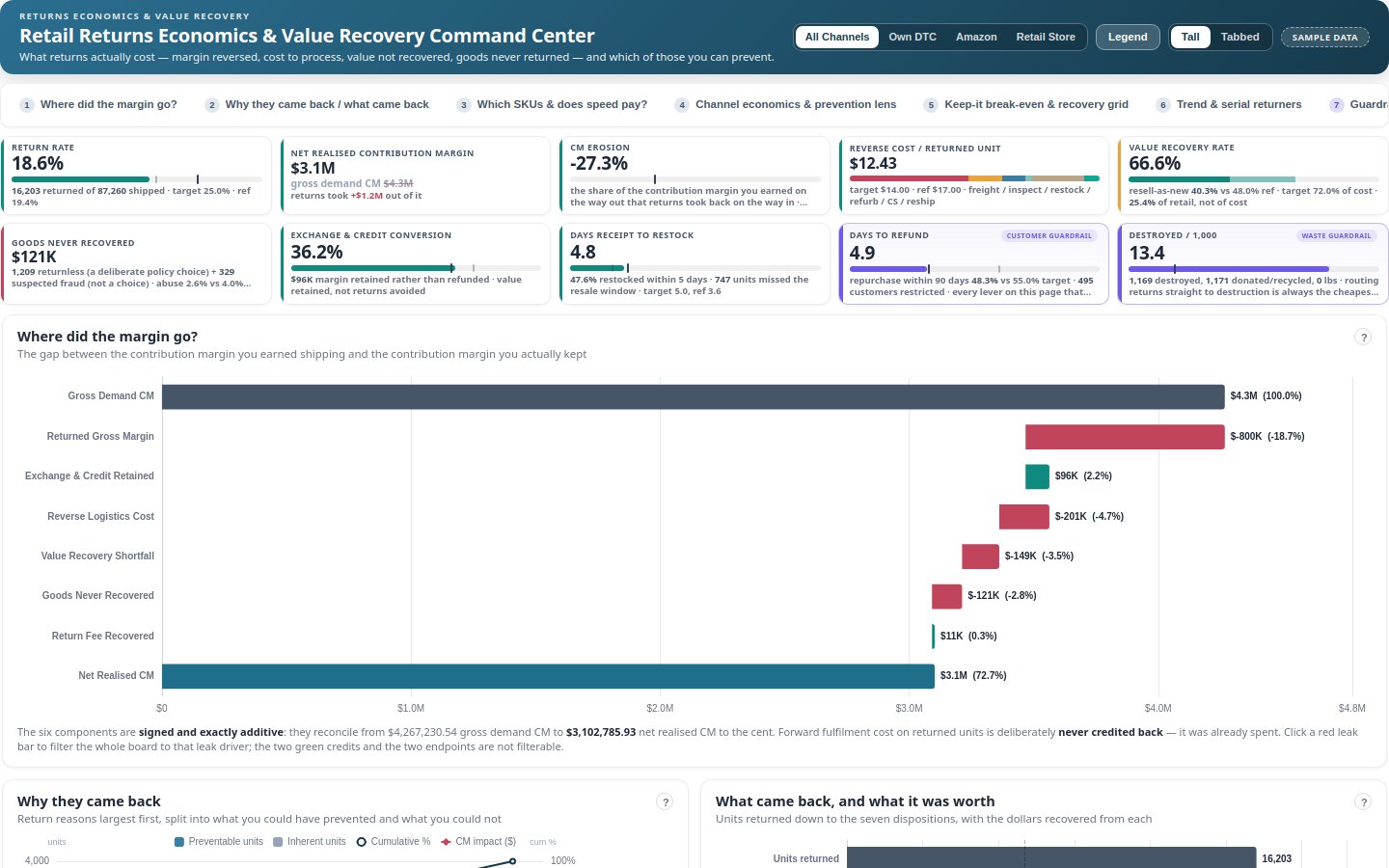This screenshot has width=1389, height=868.
Task: Filter by Reverse Logistics Cost bar
Action: coord(1024,517)
